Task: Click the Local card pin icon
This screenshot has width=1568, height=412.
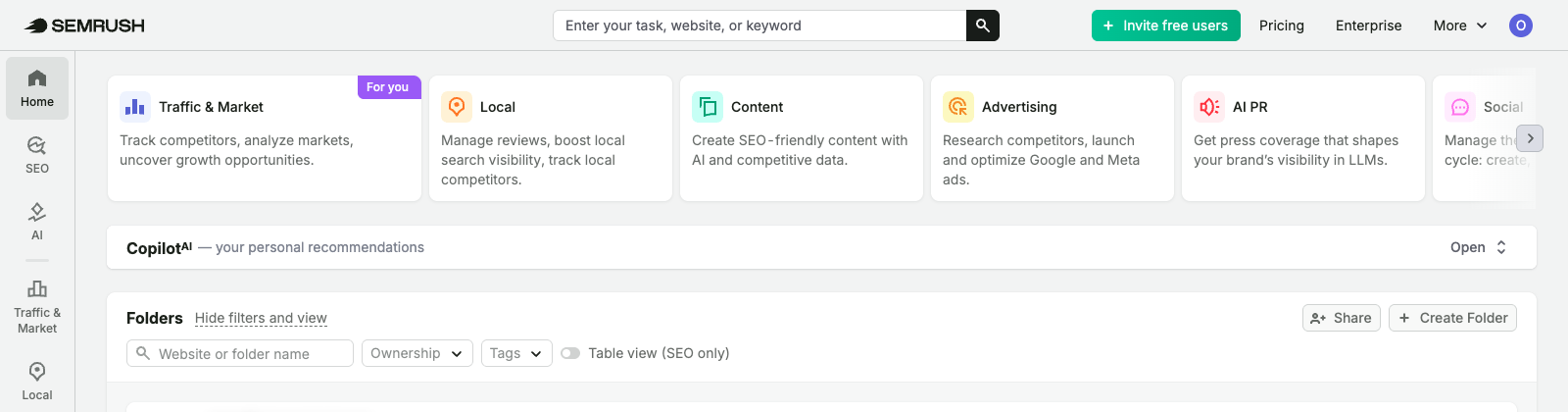Action: coord(457,107)
